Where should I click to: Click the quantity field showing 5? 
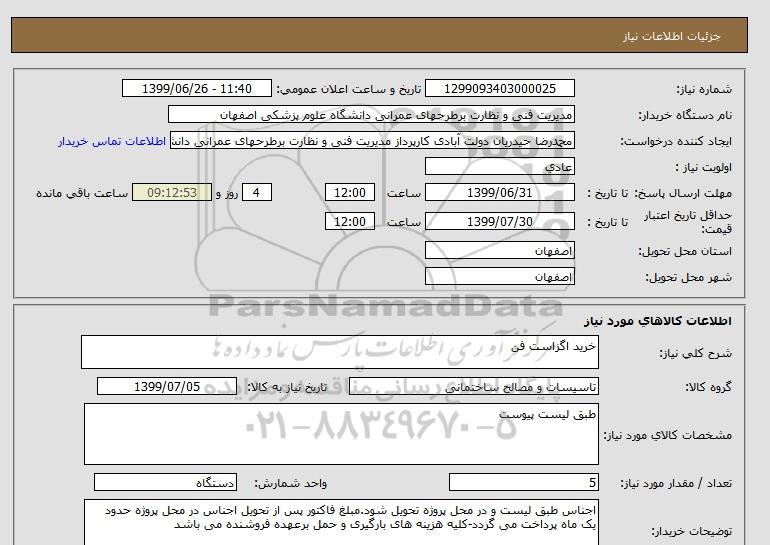pos(523,482)
